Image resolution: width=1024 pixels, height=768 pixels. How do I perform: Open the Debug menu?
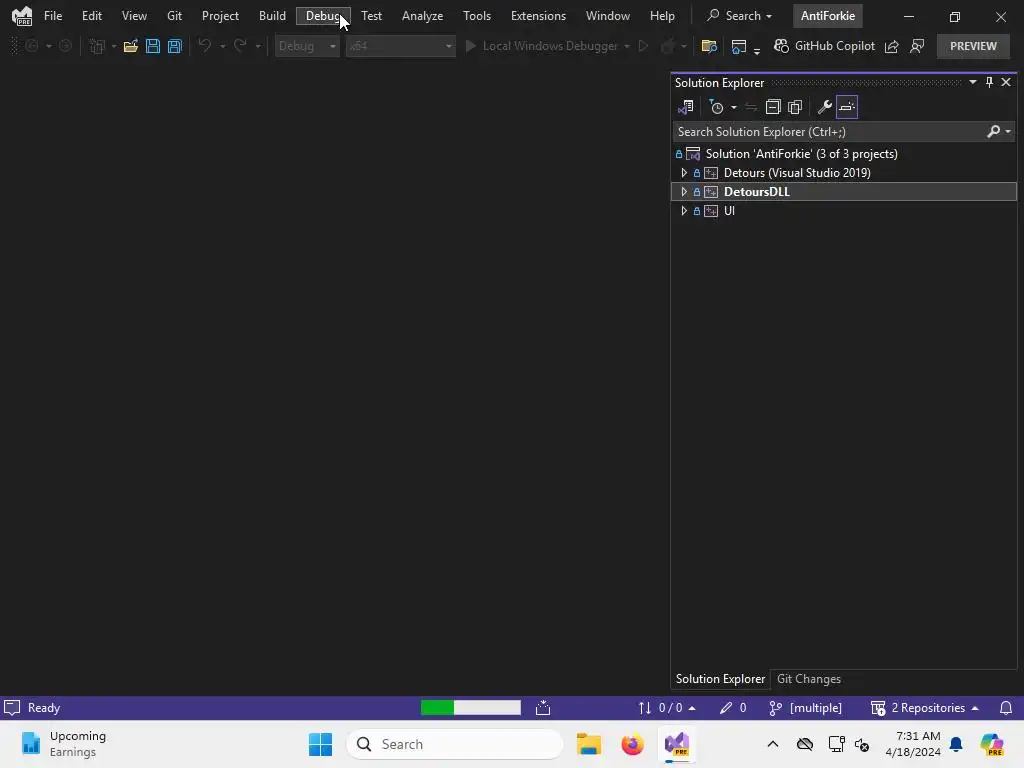pyautogui.click(x=323, y=16)
